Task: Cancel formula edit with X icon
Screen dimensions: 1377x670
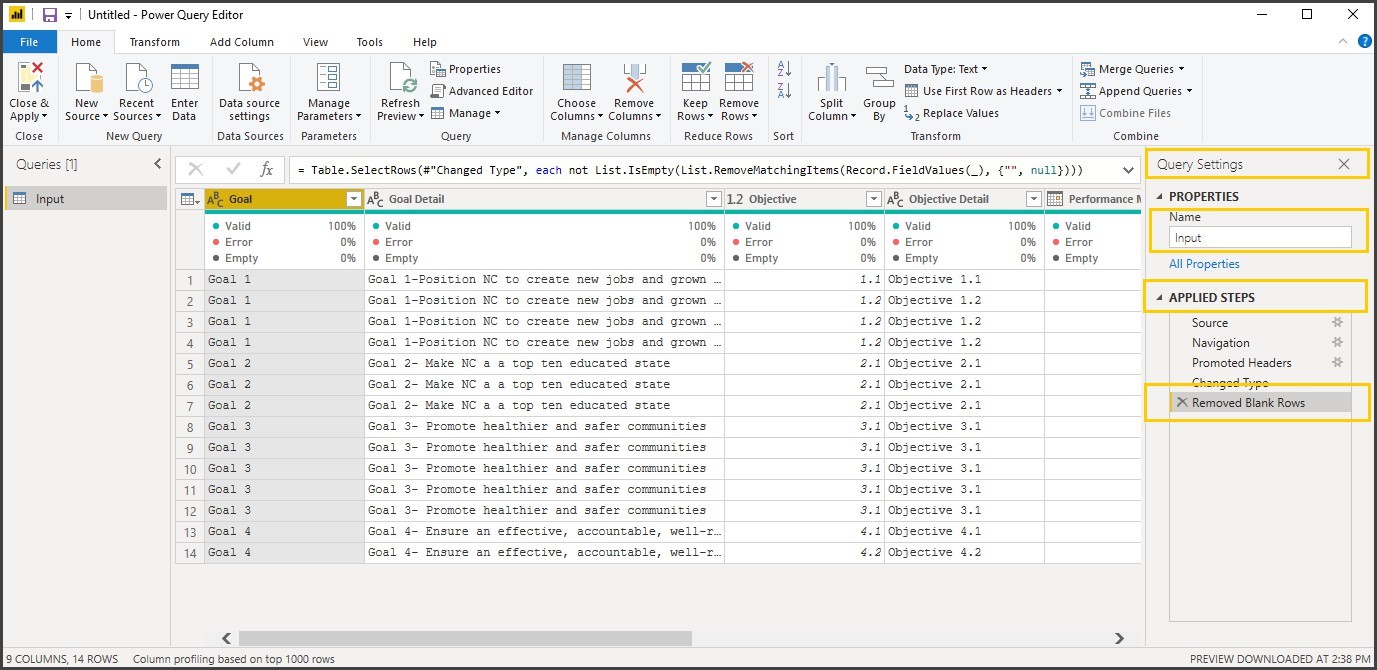Action: tap(196, 170)
